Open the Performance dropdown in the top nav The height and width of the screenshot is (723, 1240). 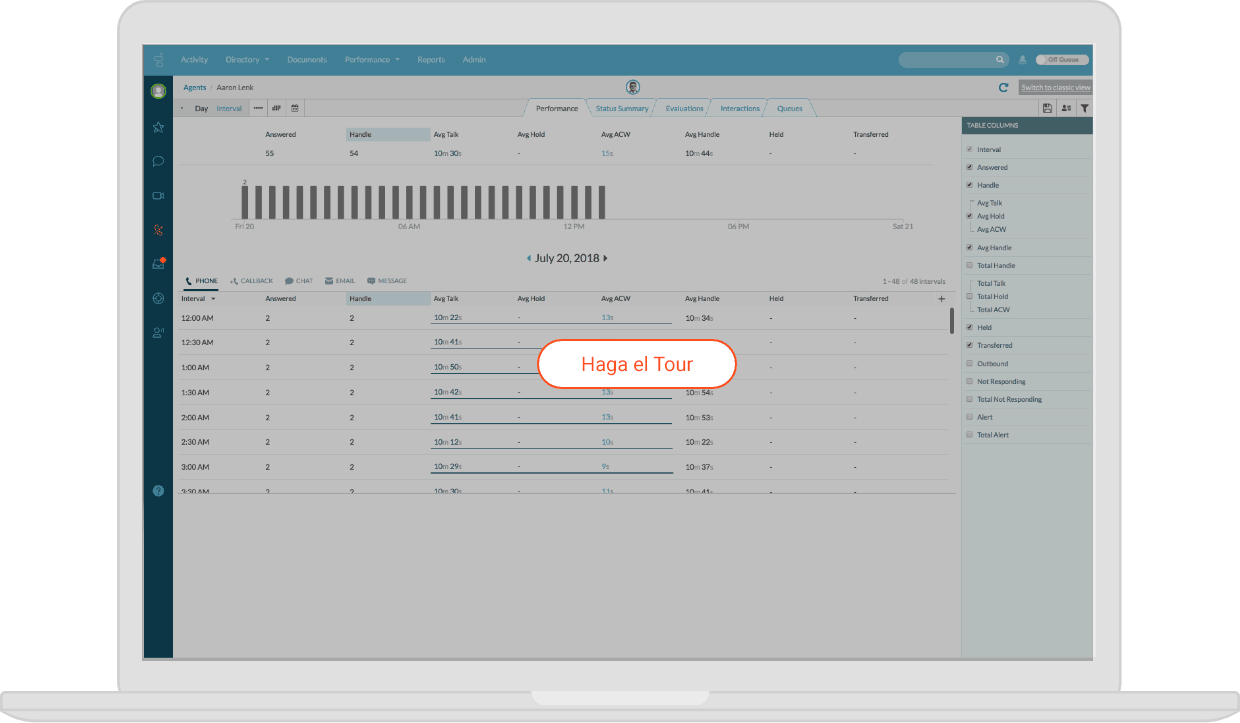coord(371,59)
